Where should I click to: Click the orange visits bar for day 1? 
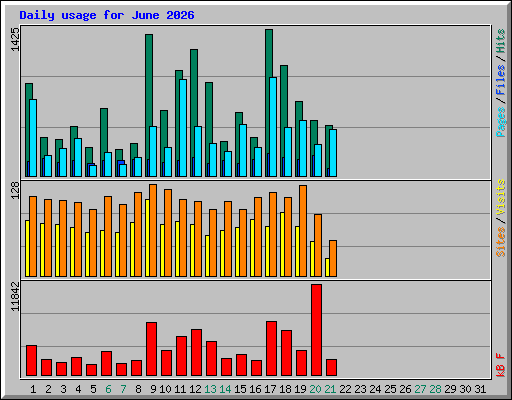[x=33, y=236]
